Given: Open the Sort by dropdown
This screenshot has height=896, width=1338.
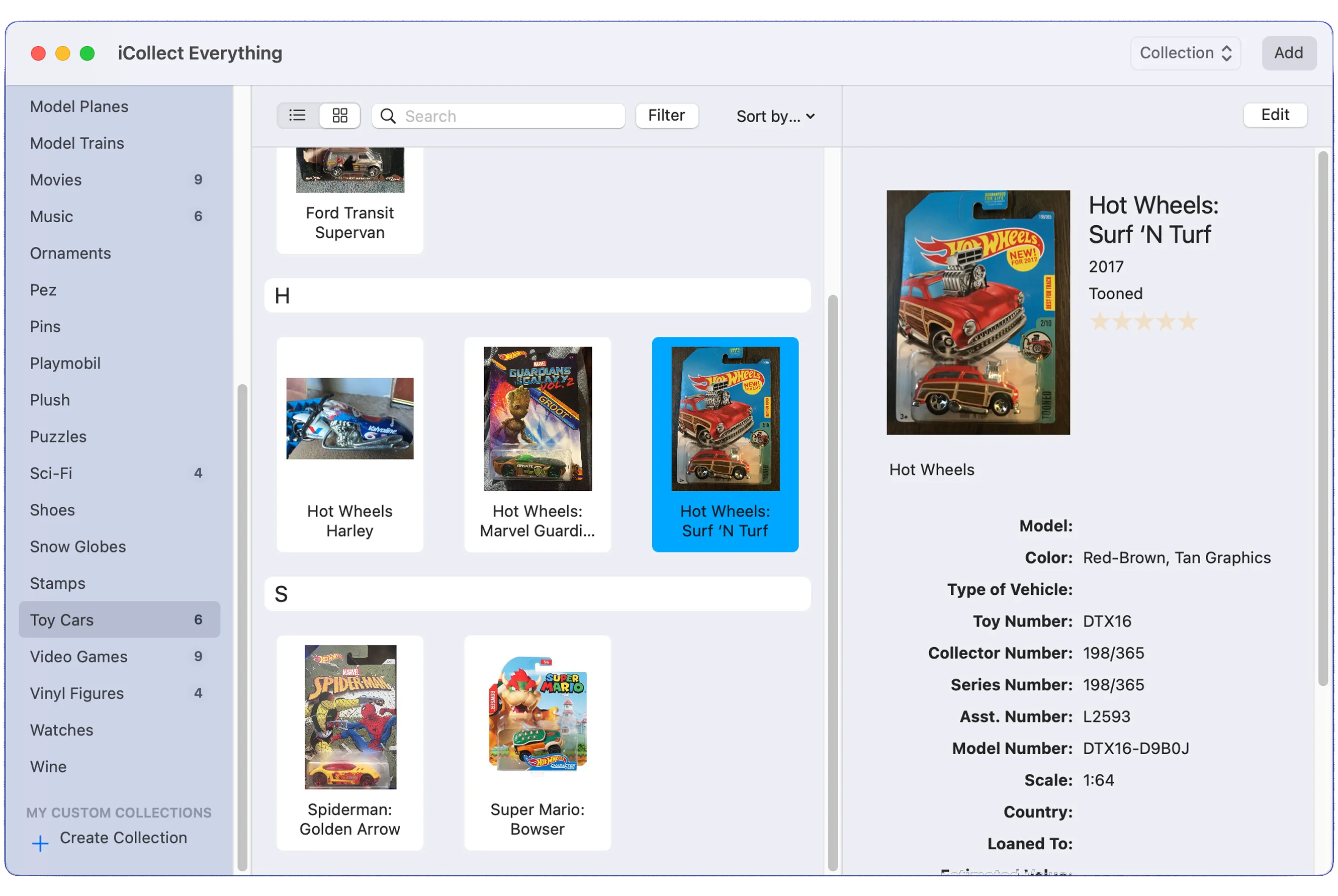Looking at the screenshot, I should pyautogui.click(x=775, y=117).
